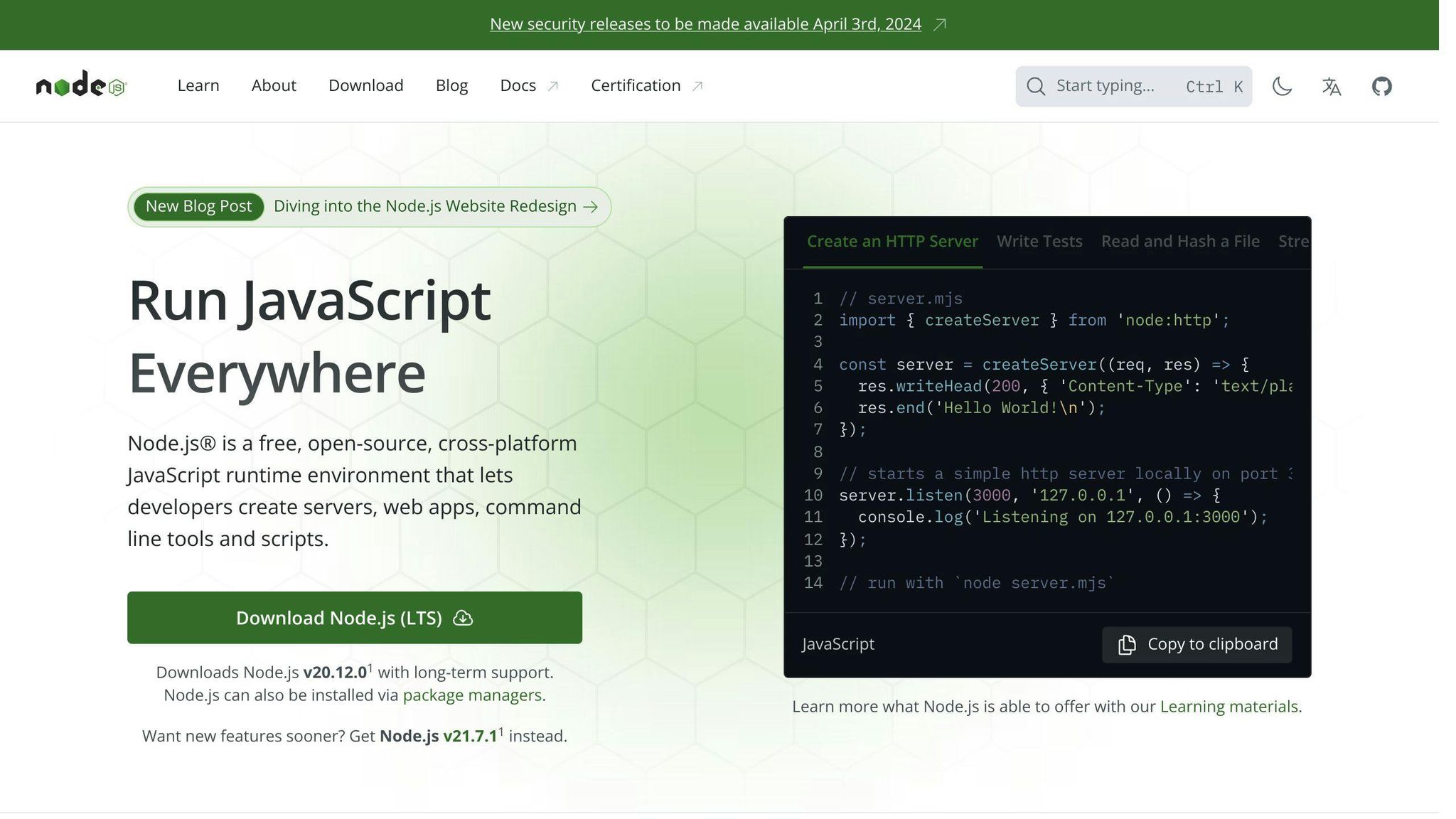Open the Blog navigation item

click(x=451, y=85)
